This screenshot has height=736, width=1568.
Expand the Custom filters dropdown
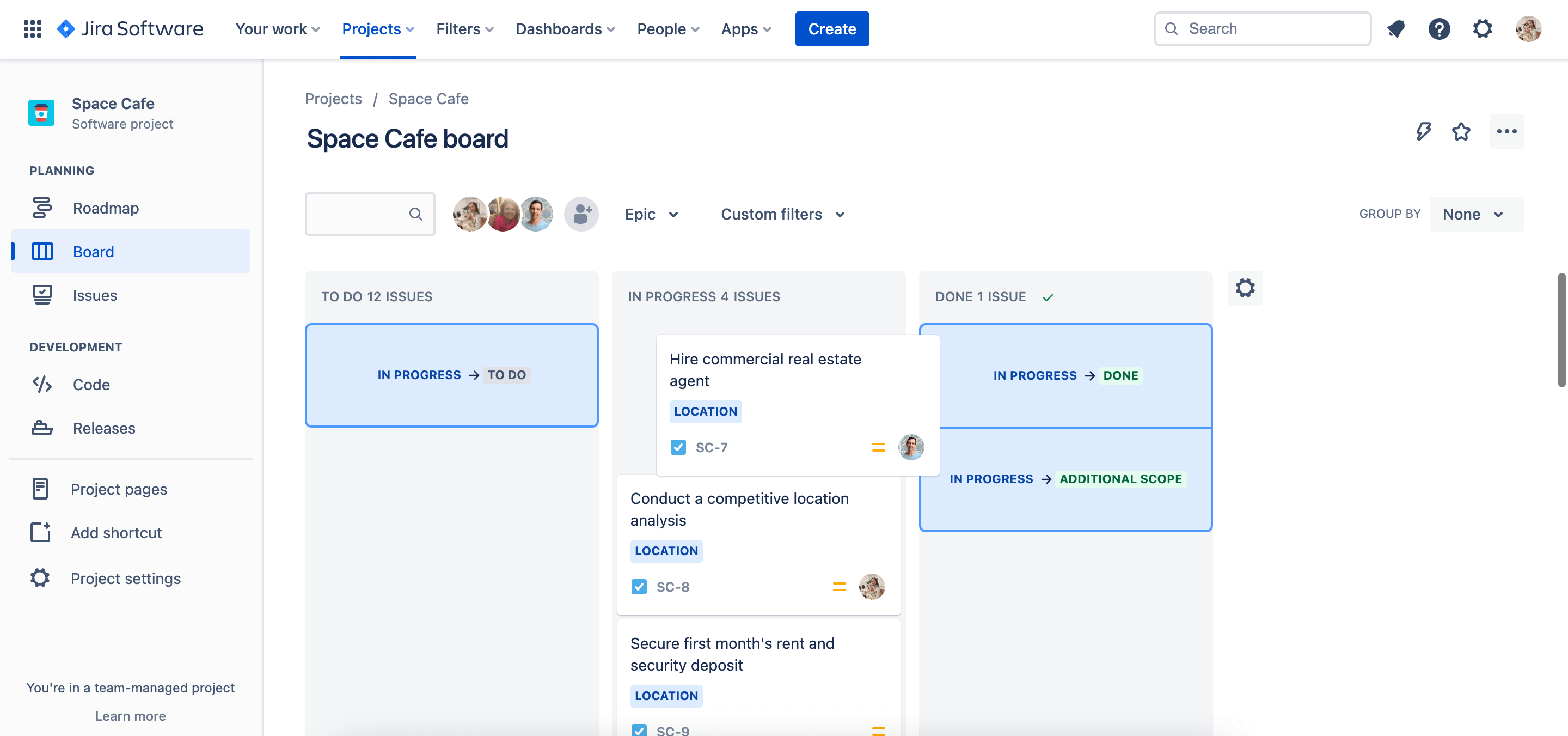(x=783, y=213)
